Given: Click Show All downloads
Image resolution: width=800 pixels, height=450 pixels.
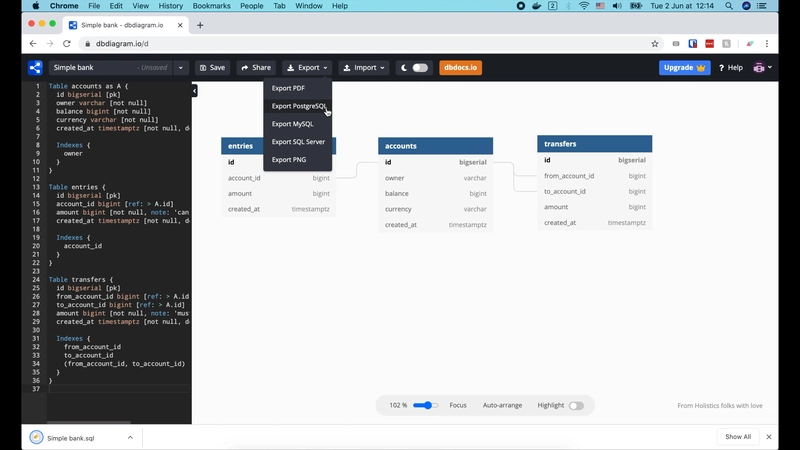Looking at the screenshot, I should [x=738, y=437].
